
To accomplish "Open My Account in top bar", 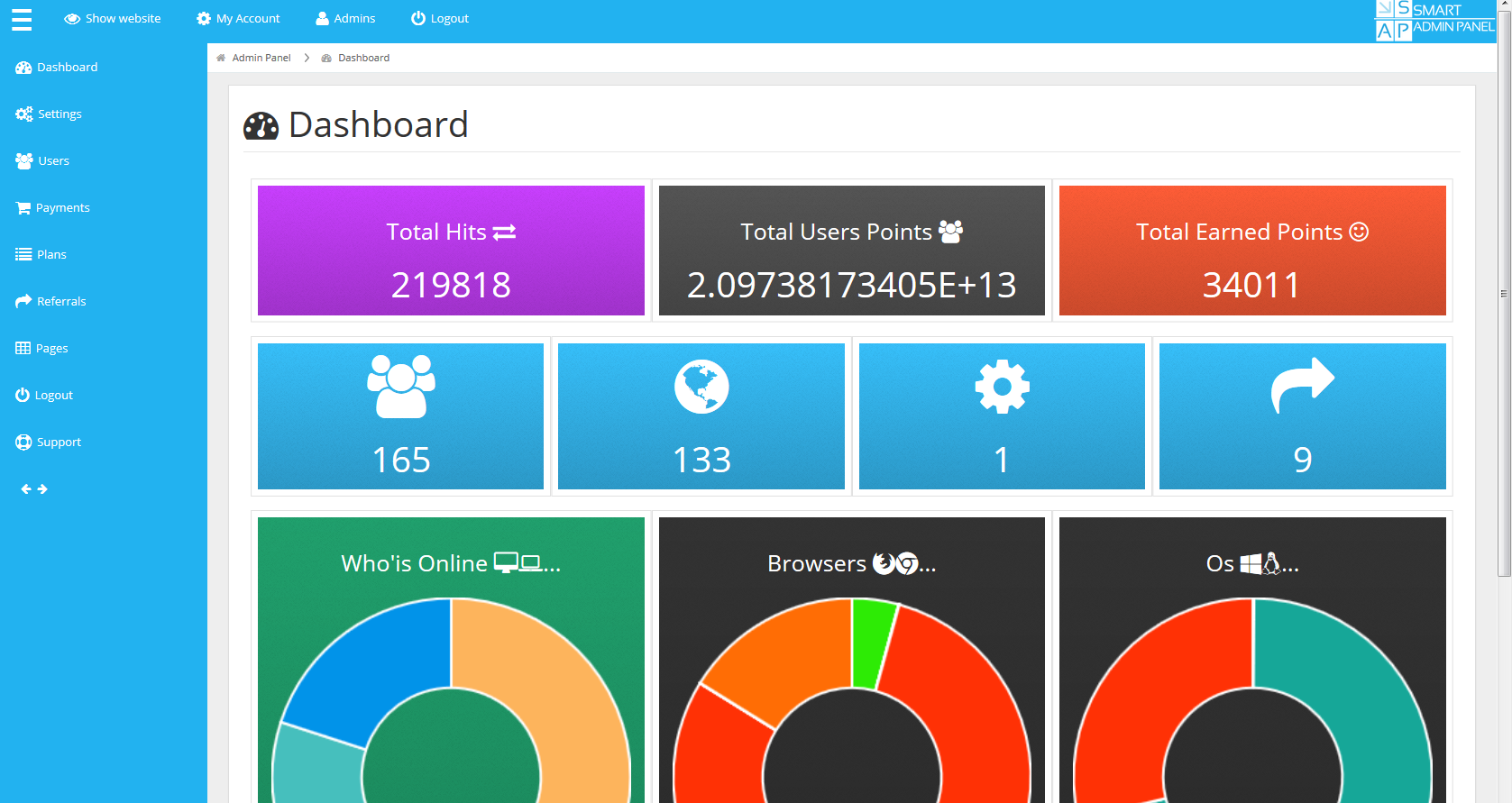I will pos(238,19).
